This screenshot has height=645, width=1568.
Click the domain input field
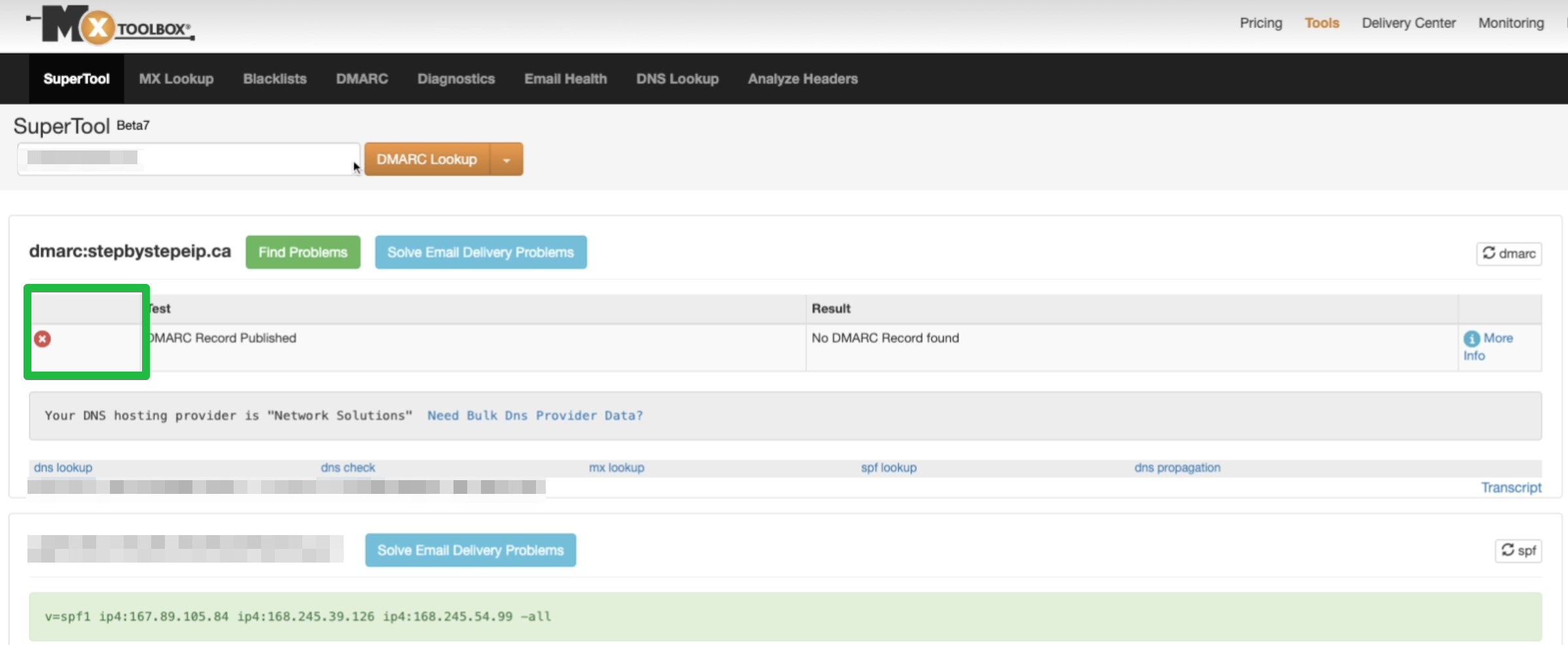click(188, 159)
